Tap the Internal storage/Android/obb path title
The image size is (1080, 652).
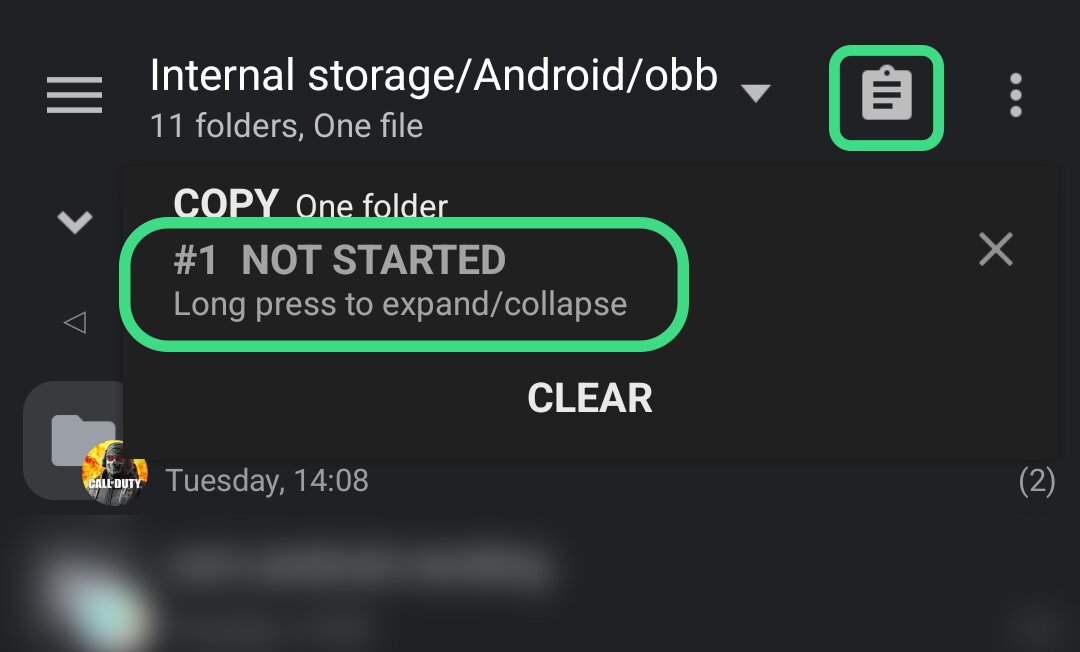coord(433,74)
